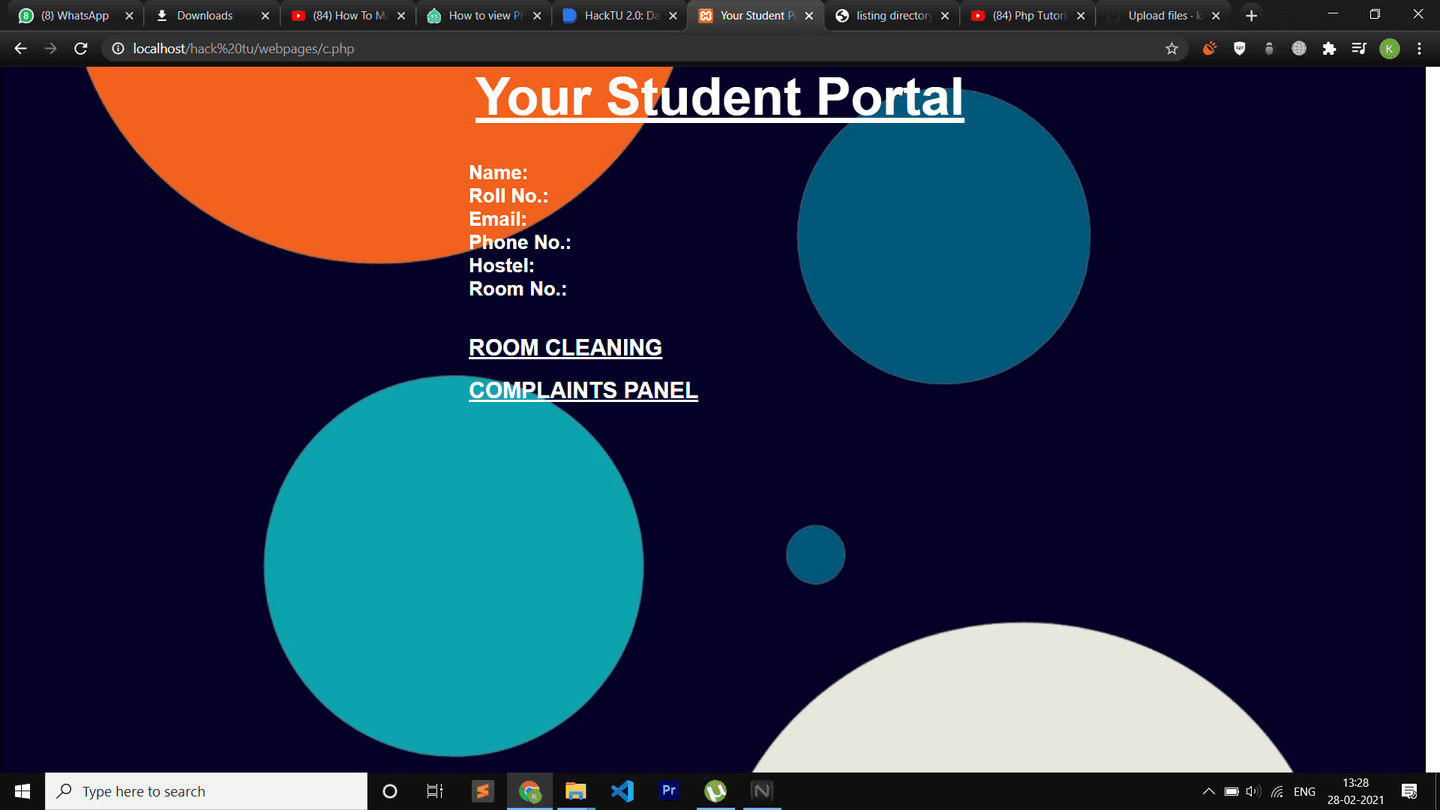Open the Wi-Fi network panel
The height and width of the screenshot is (810, 1440).
point(1277,791)
